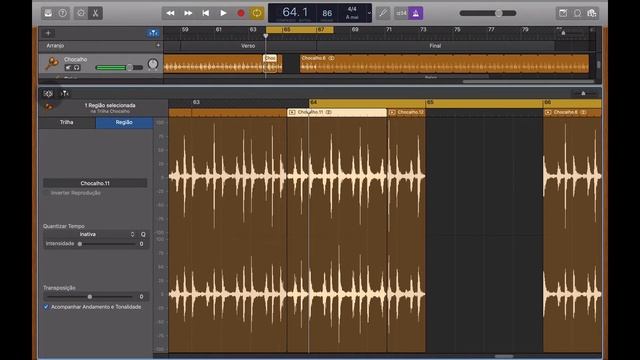Open the 4/4 time signature setting

tap(352, 9)
